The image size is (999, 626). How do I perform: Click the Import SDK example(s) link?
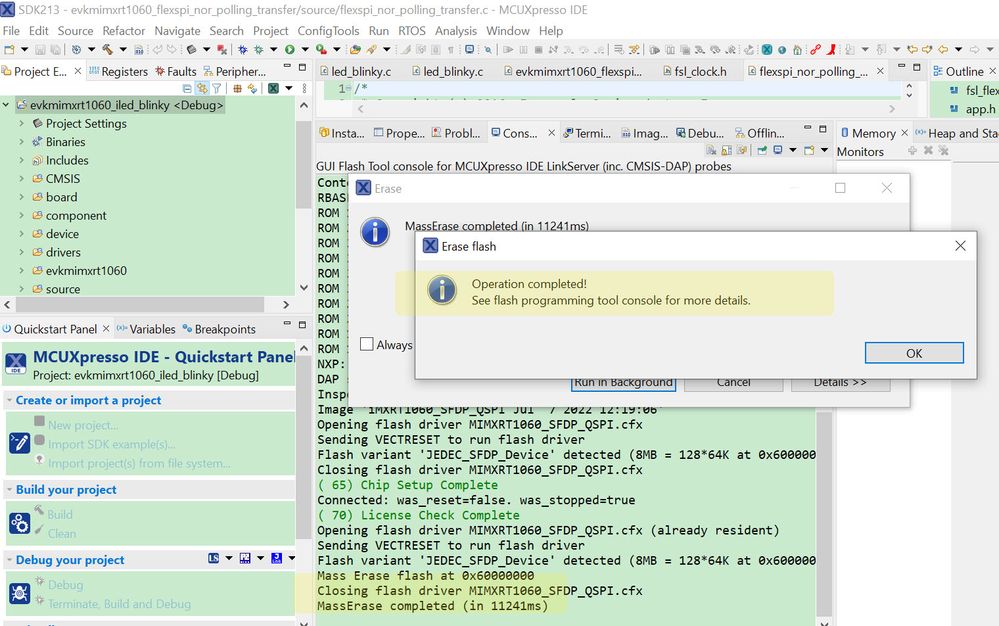pos(111,445)
